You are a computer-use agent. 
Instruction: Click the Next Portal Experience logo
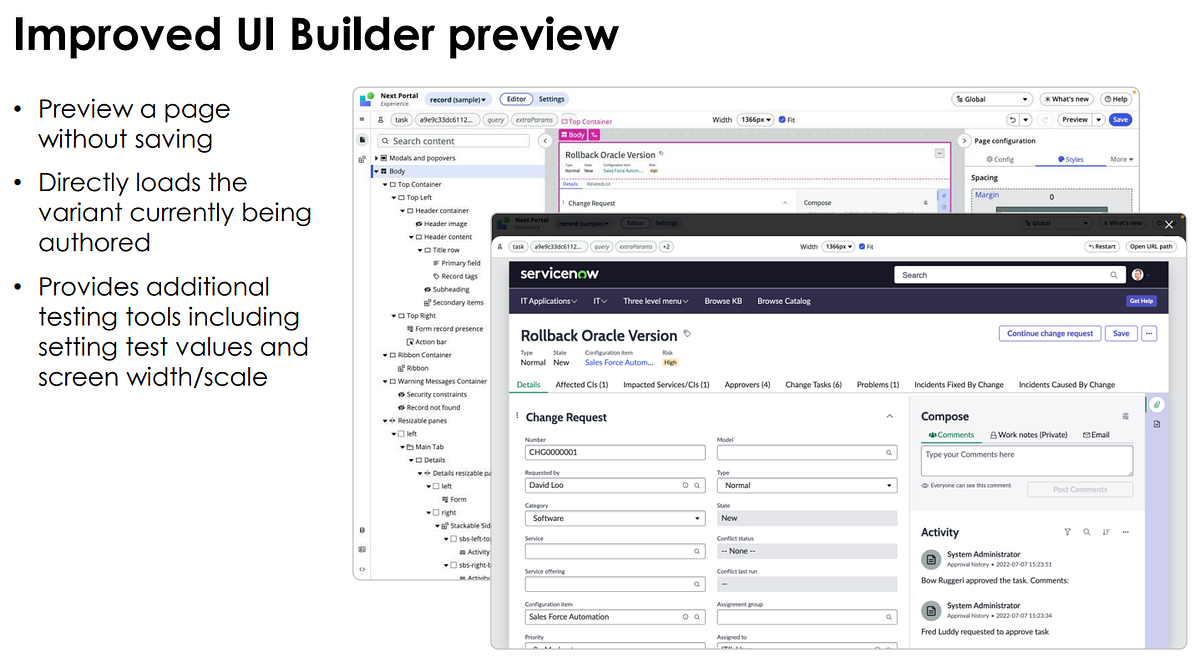coord(362,98)
